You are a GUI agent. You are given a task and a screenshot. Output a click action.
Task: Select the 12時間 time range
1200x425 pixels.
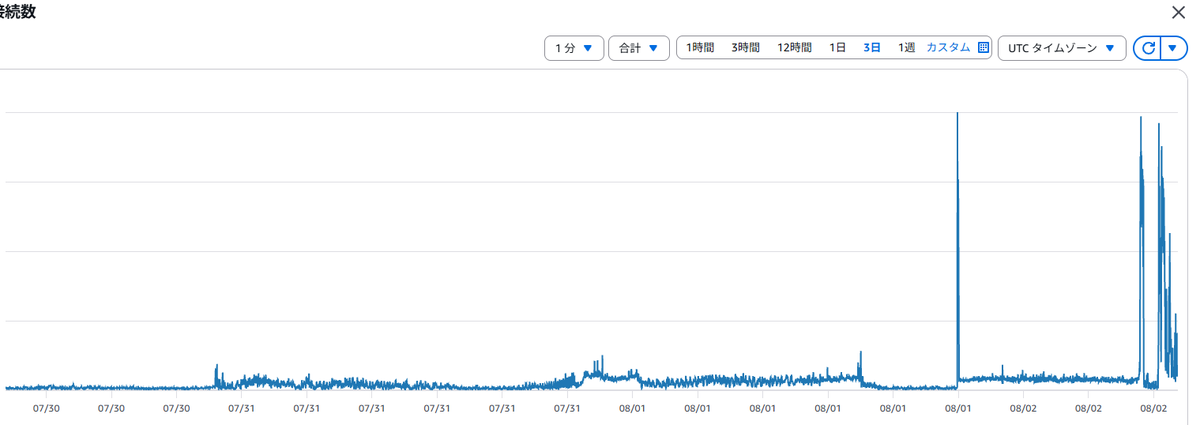[794, 48]
